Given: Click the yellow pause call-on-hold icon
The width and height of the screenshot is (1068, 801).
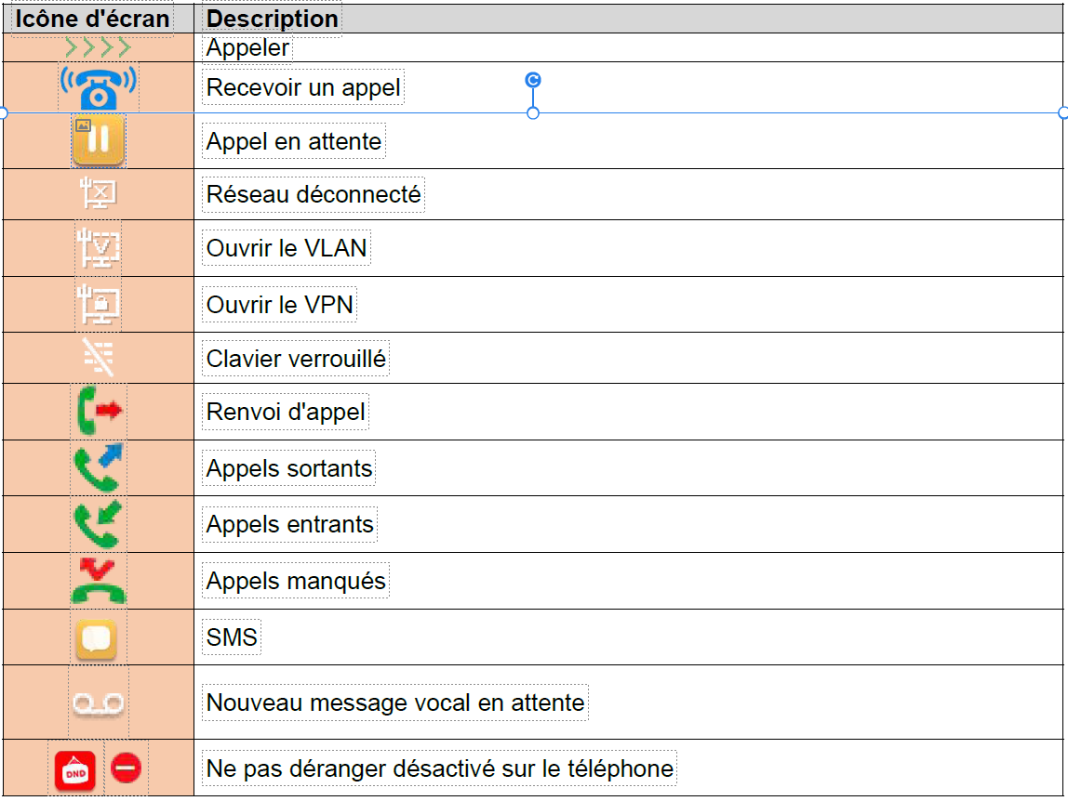Looking at the screenshot, I should tap(98, 140).
